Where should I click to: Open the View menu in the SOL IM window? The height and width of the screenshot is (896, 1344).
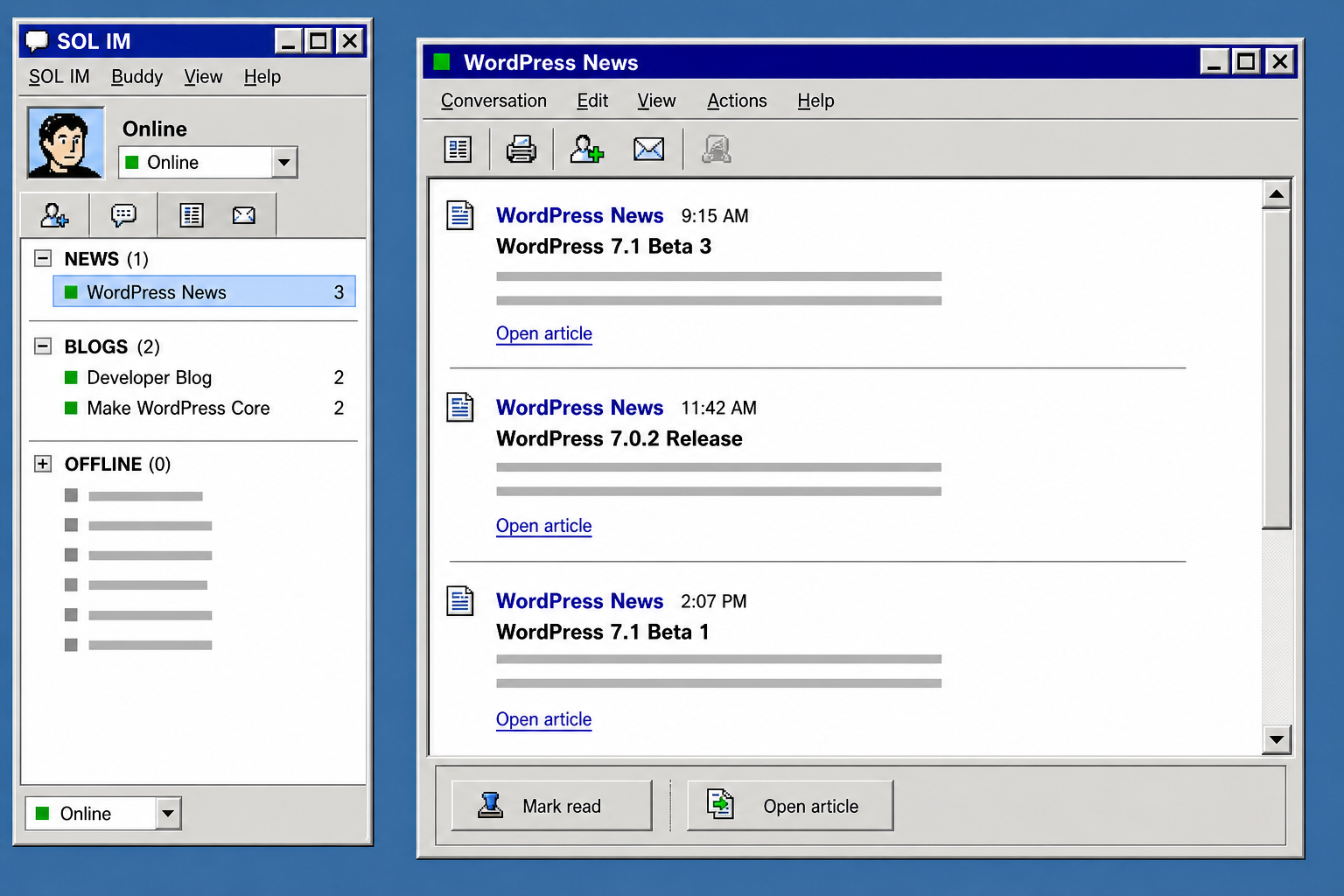[204, 77]
